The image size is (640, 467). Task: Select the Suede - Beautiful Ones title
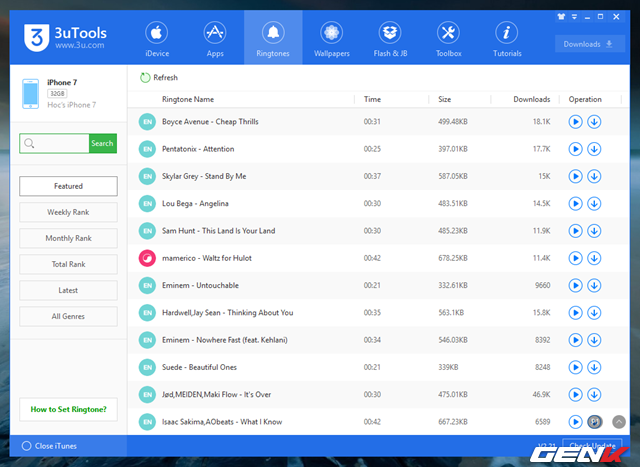(199, 367)
